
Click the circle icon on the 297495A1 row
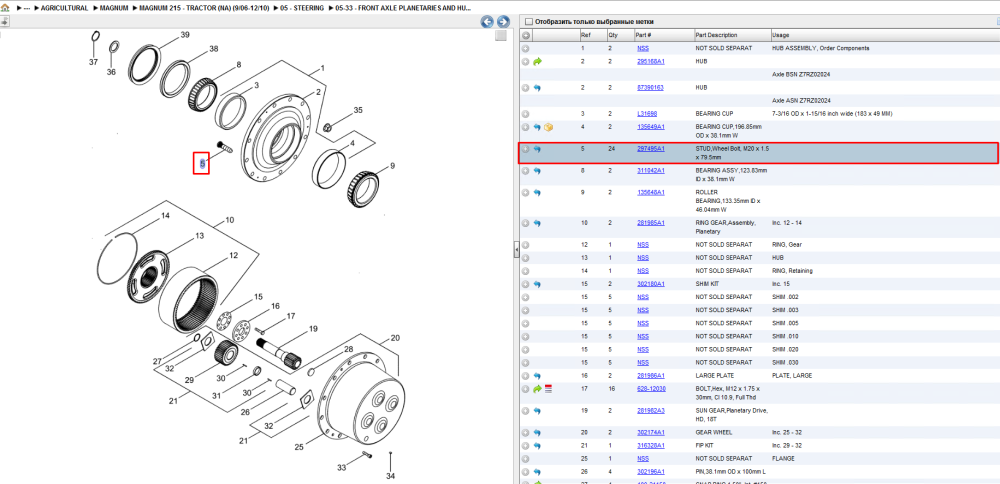tap(526, 149)
